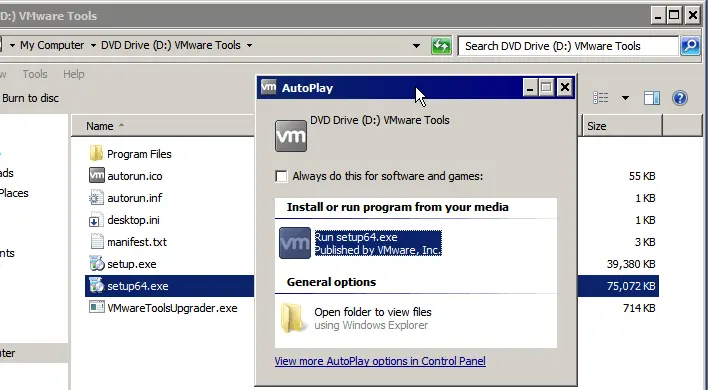The height and width of the screenshot is (390, 708).
Task: Expand the address bar history dropdown arrow
Action: tap(416, 46)
